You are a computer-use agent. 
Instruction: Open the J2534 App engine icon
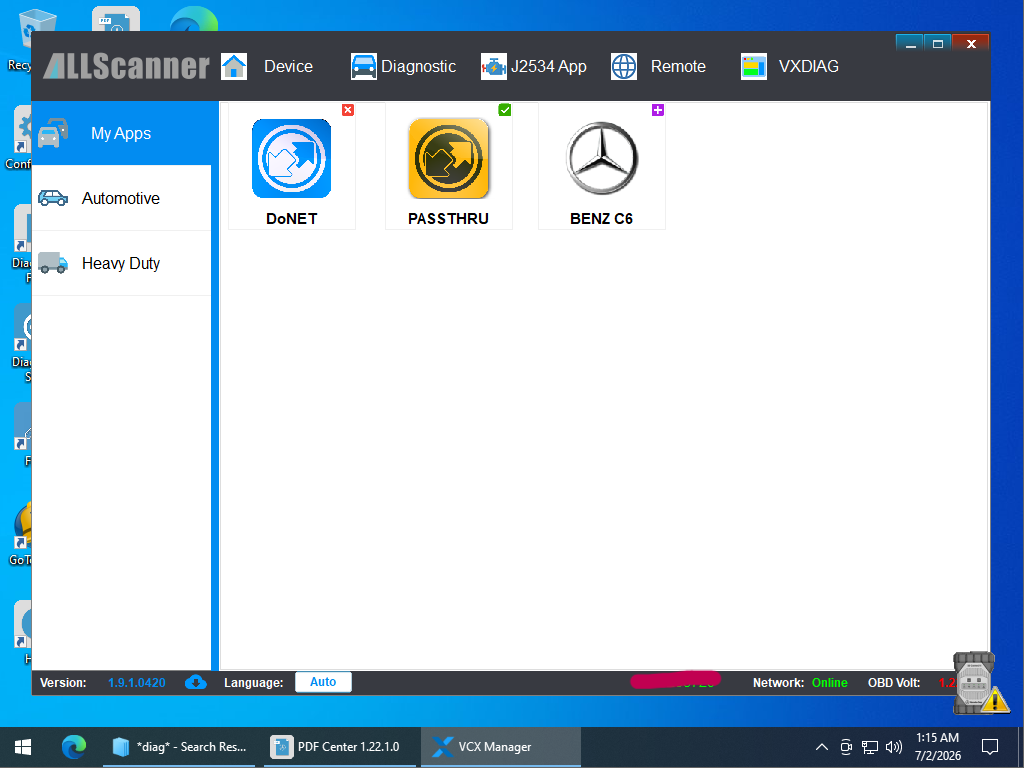point(494,67)
